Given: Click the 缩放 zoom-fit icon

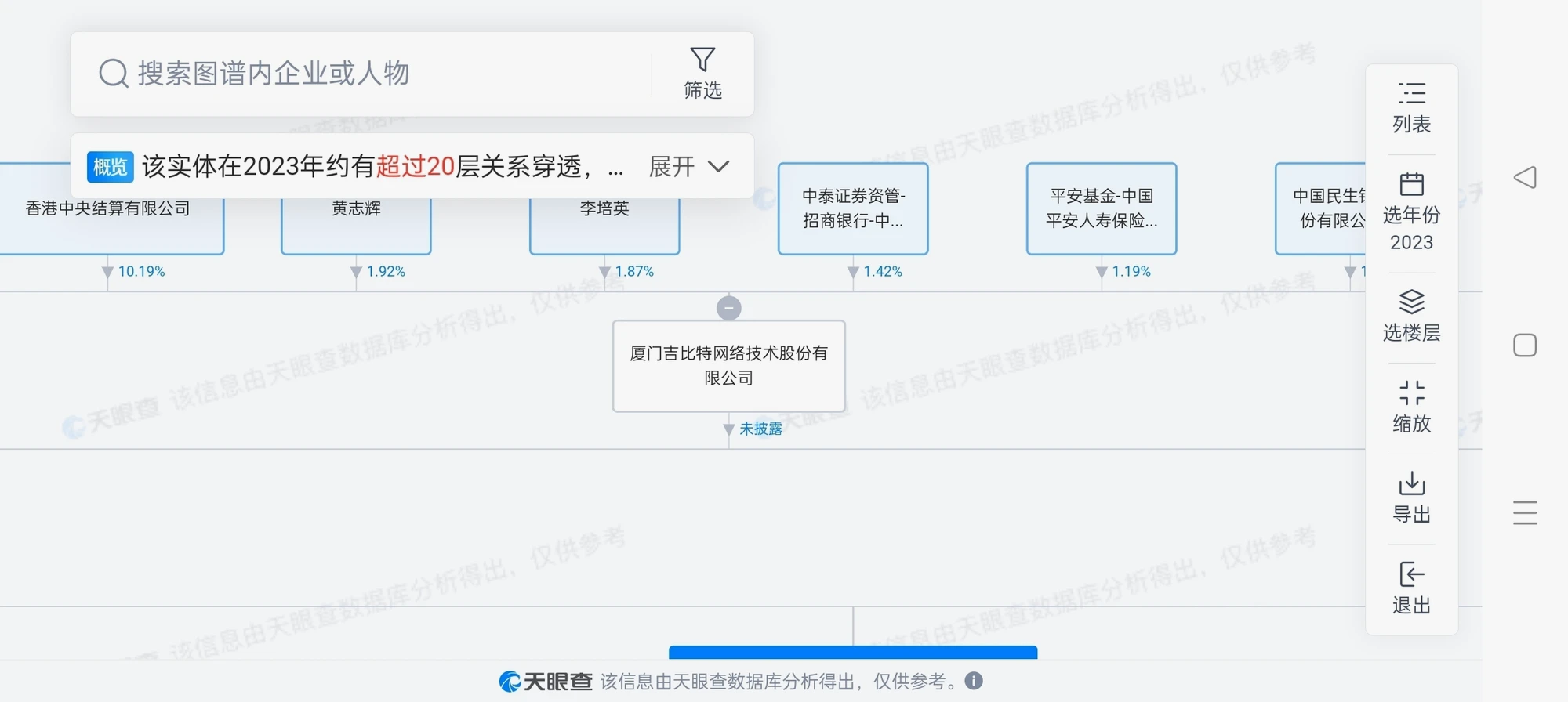Looking at the screenshot, I should point(1411,393).
